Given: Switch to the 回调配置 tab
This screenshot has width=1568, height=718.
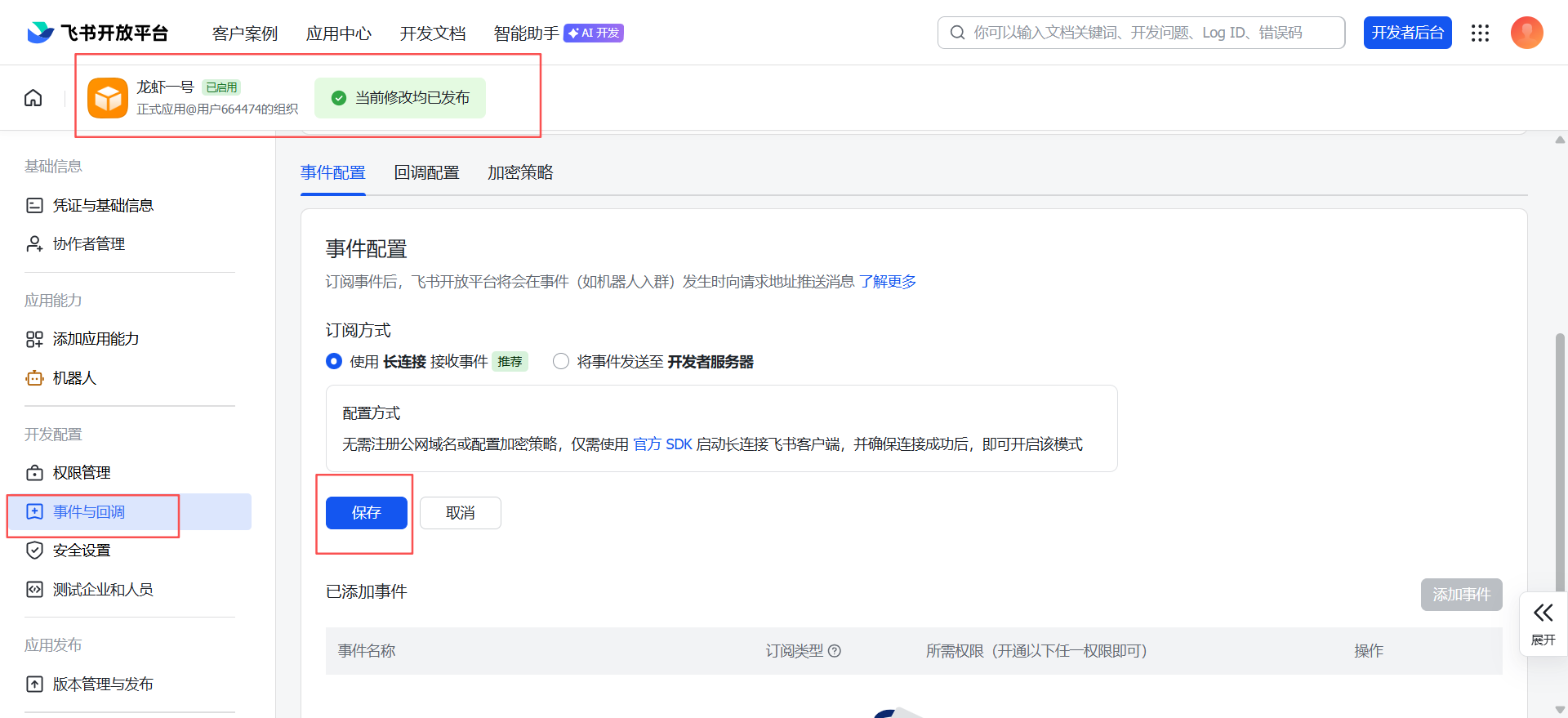Looking at the screenshot, I should pos(427,172).
